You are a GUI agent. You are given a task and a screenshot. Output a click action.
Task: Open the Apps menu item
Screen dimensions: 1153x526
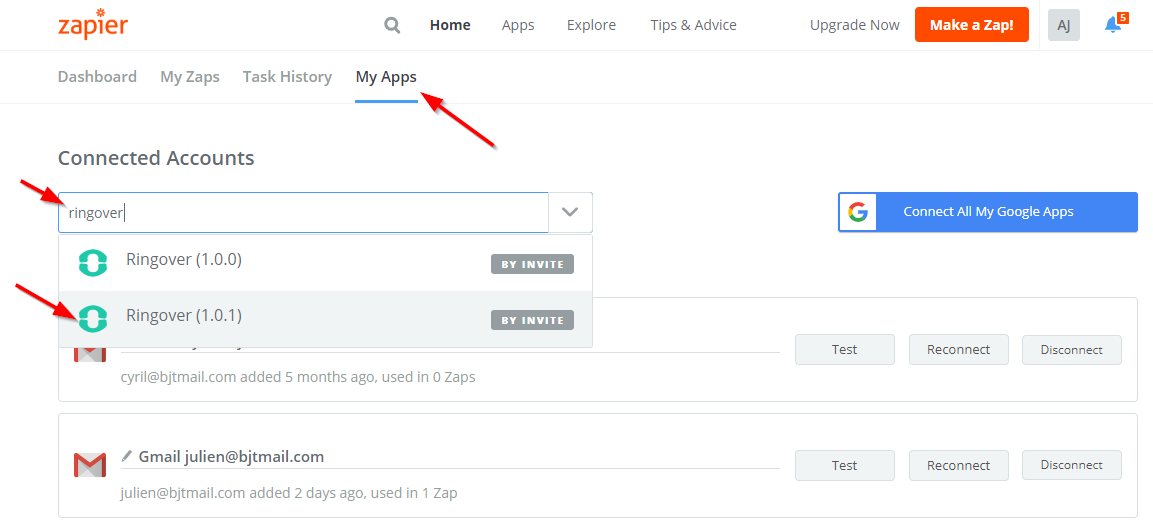pos(518,25)
